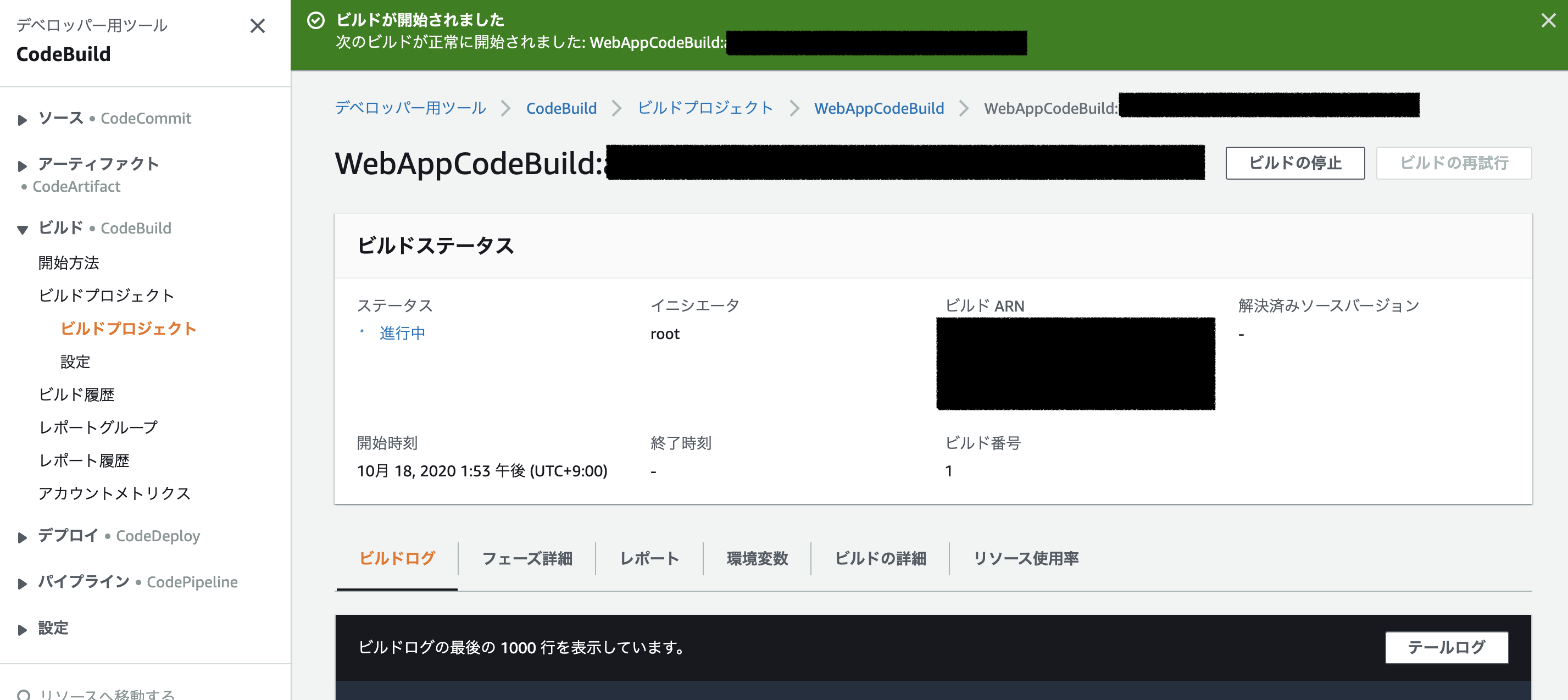Expand the パイプライン CodePipeline section

(23, 583)
